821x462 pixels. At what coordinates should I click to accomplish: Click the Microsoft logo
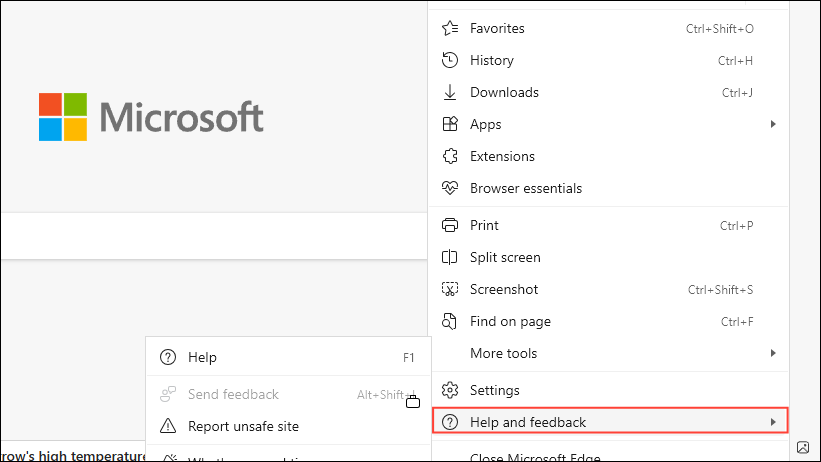click(151, 117)
